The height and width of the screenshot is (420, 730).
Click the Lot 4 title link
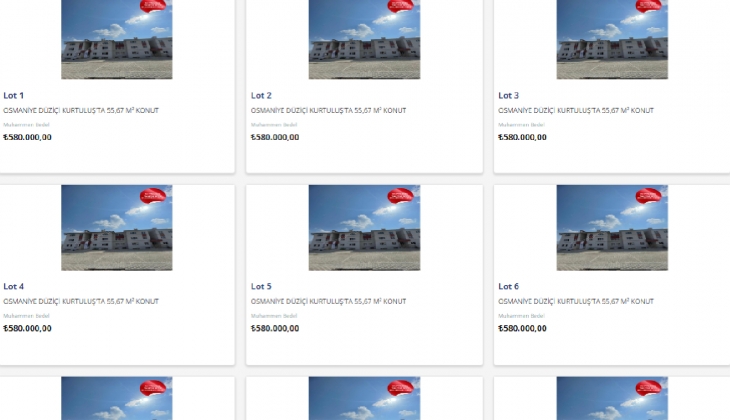14,286
